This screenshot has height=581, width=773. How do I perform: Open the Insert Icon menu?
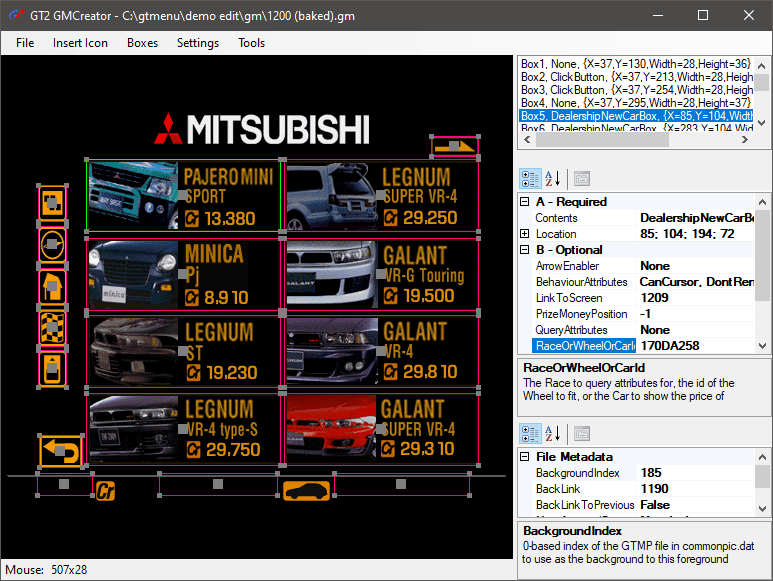pos(80,43)
